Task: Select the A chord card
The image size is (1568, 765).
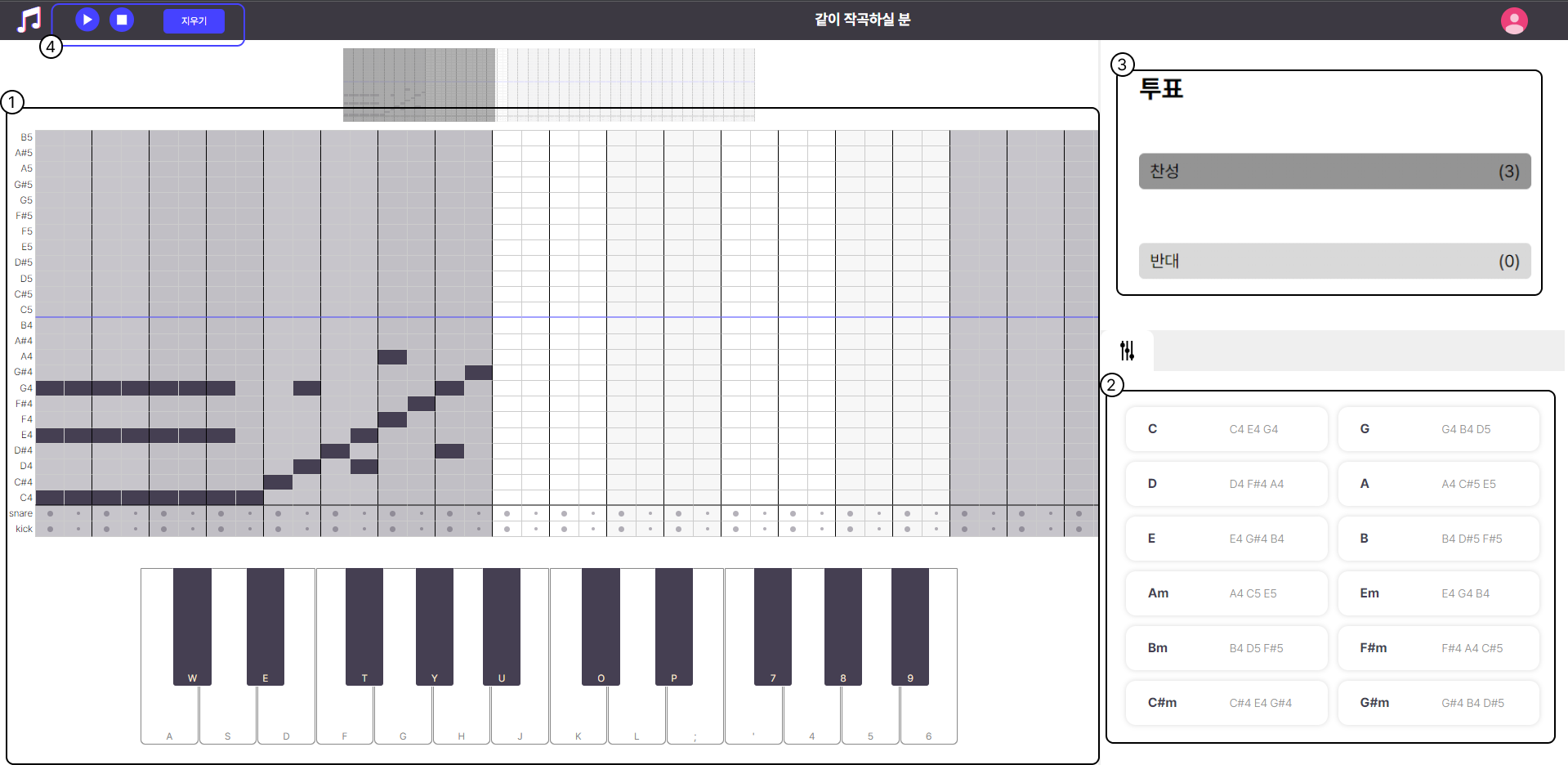Action: pos(1438,484)
